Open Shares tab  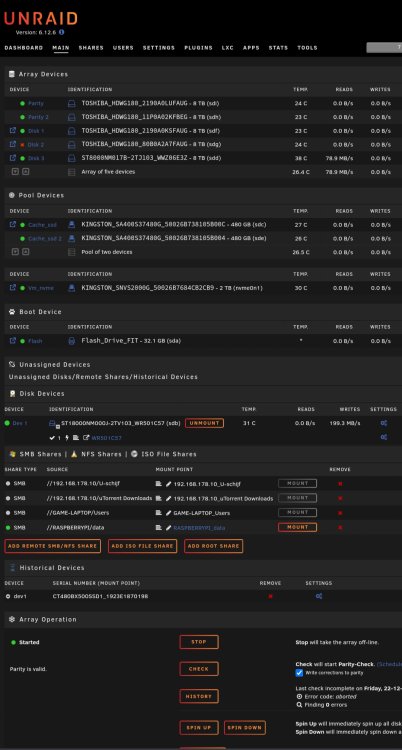91,48
